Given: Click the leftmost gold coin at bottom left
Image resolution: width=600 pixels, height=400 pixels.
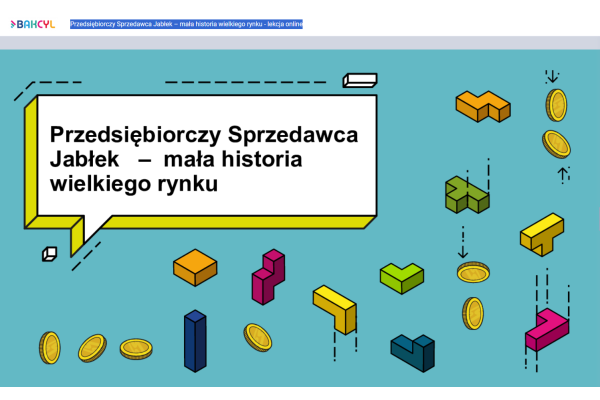Looking at the screenshot, I should (50, 347).
